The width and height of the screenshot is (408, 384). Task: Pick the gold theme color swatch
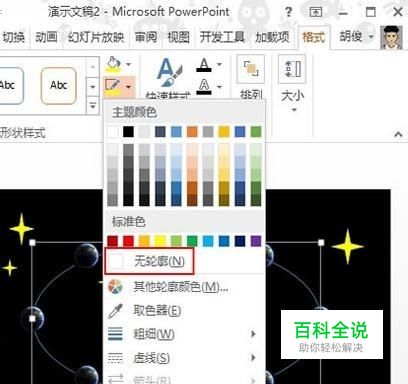(x=224, y=132)
